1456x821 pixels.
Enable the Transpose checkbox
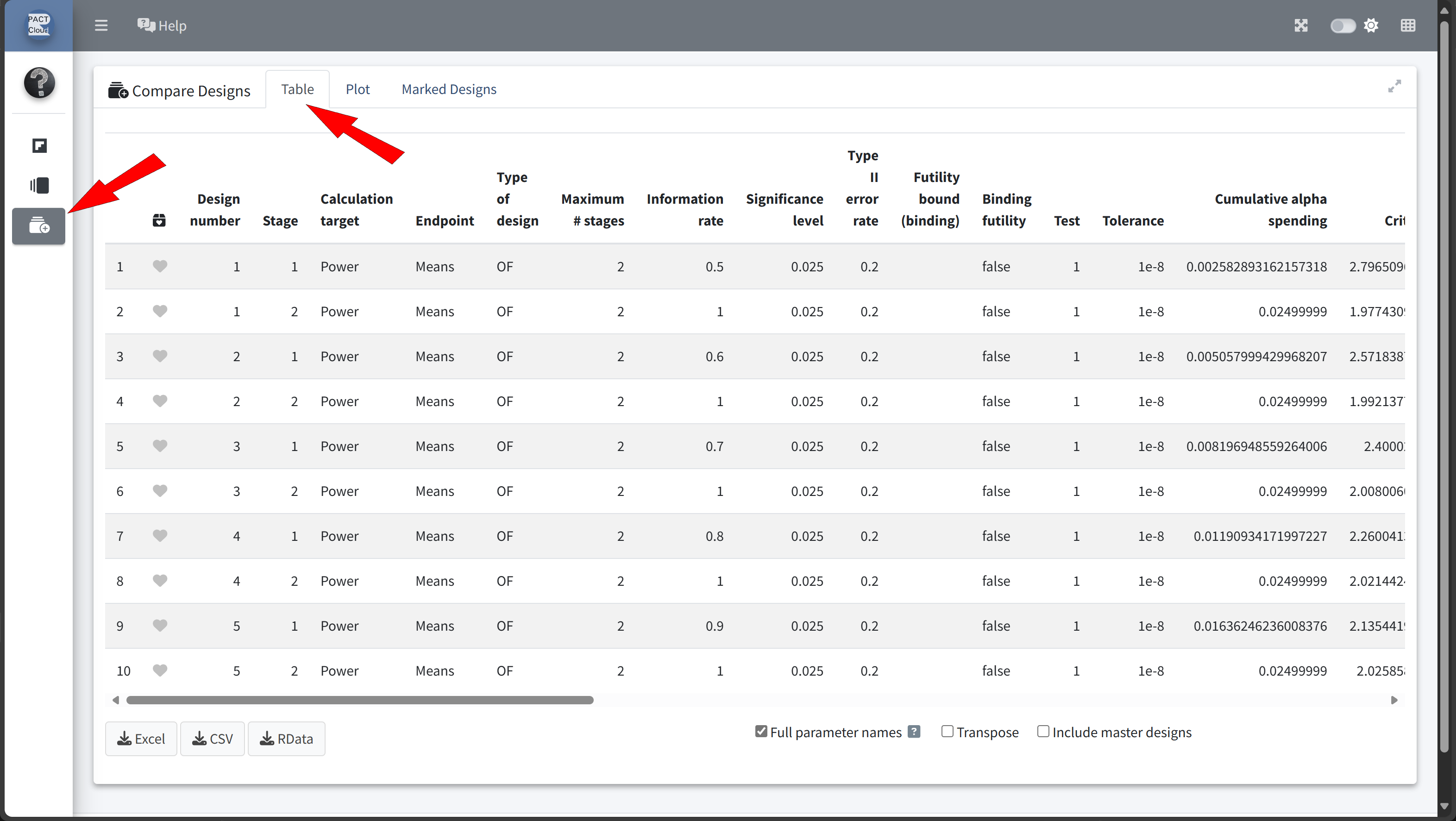948,732
